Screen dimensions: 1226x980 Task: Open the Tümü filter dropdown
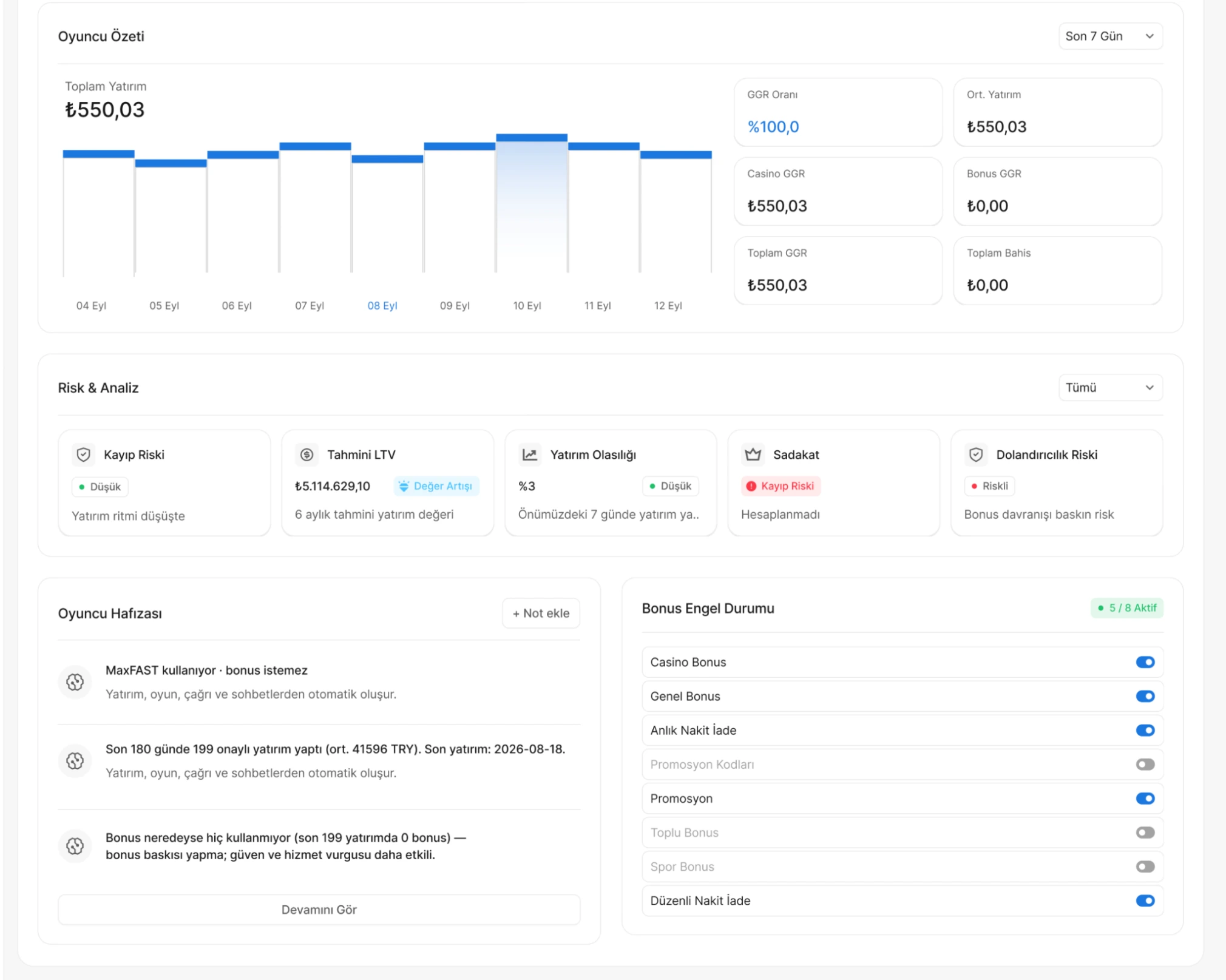tap(1110, 388)
